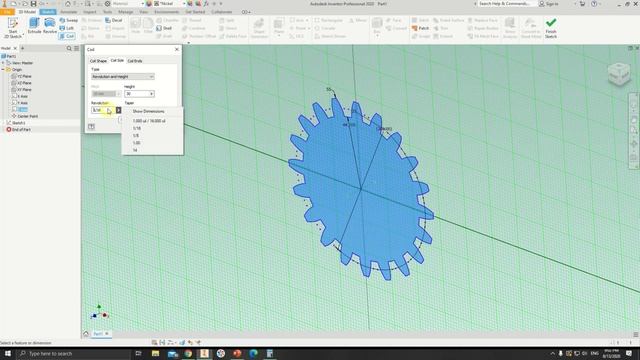Open Windows Start menu
The height and width of the screenshot is (360, 640).
(7, 353)
